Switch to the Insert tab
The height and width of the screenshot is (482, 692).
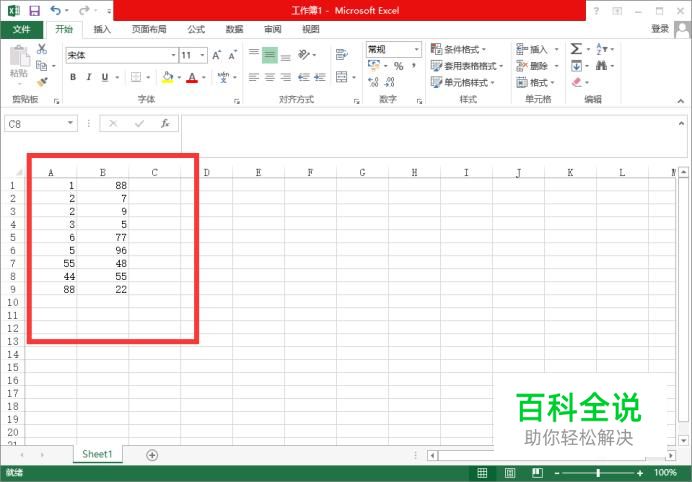[x=102, y=30]
